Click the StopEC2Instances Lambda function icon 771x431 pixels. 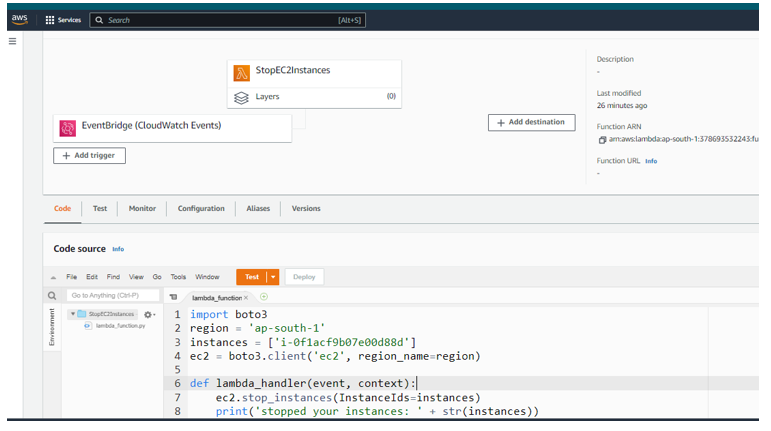tap(241, 73)
